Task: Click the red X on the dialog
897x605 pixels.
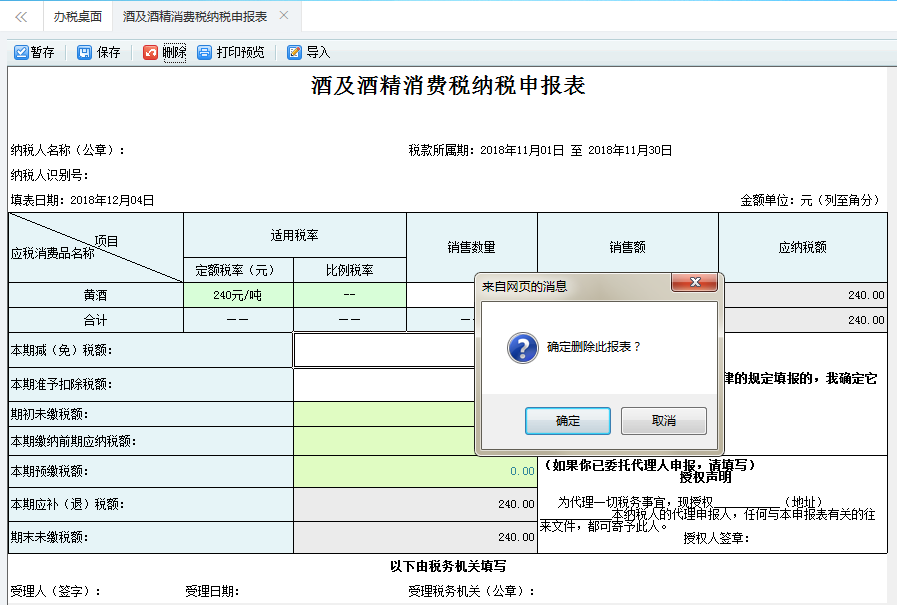Action: (696, 284)
